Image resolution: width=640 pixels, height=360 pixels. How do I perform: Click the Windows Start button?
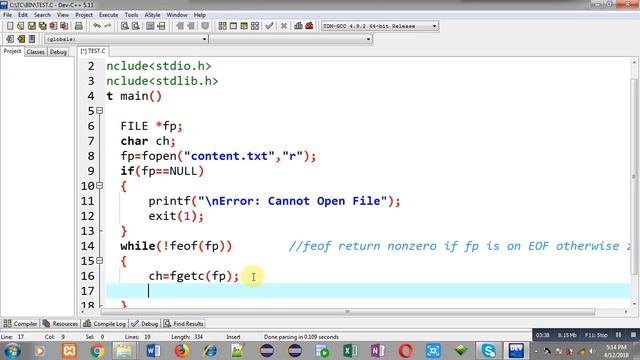(x=12, y=351)
